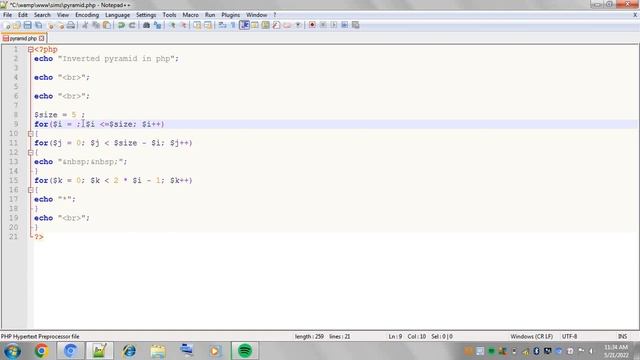Collapse the fold marker at line 16
This screenshot has height=360, width=640.
(x=31, y=190)
